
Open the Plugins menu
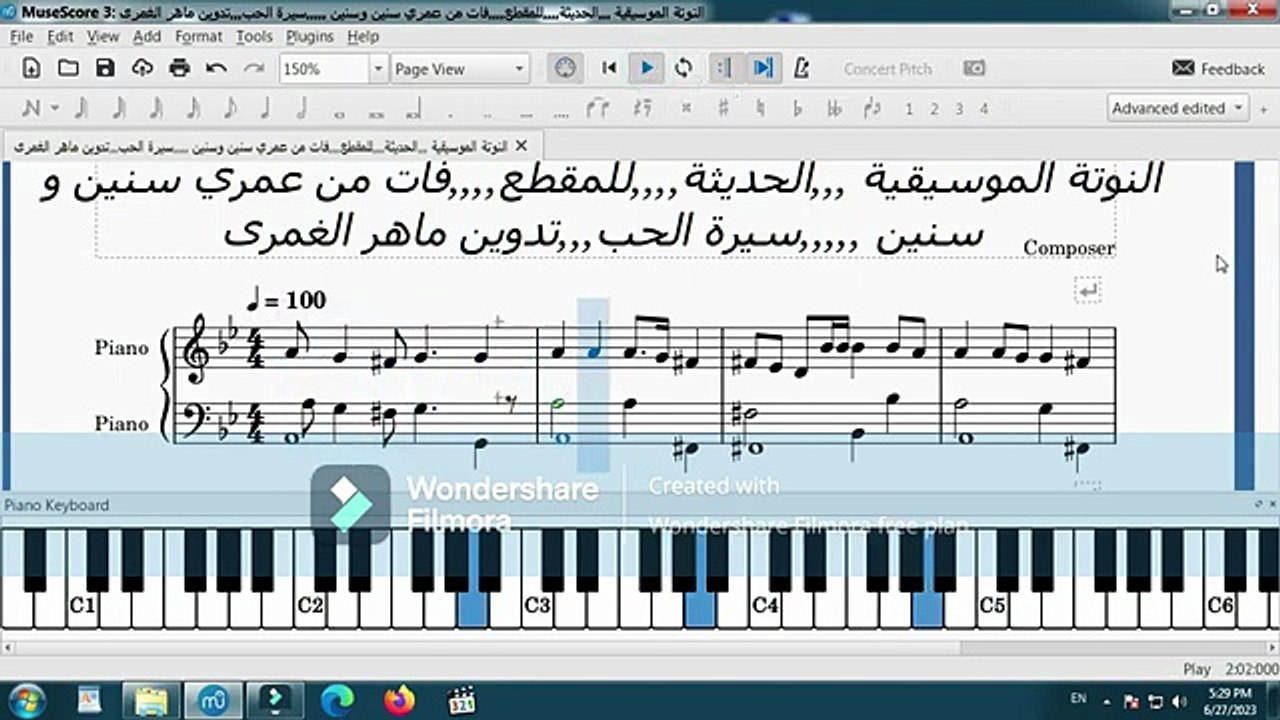(310, 36)
